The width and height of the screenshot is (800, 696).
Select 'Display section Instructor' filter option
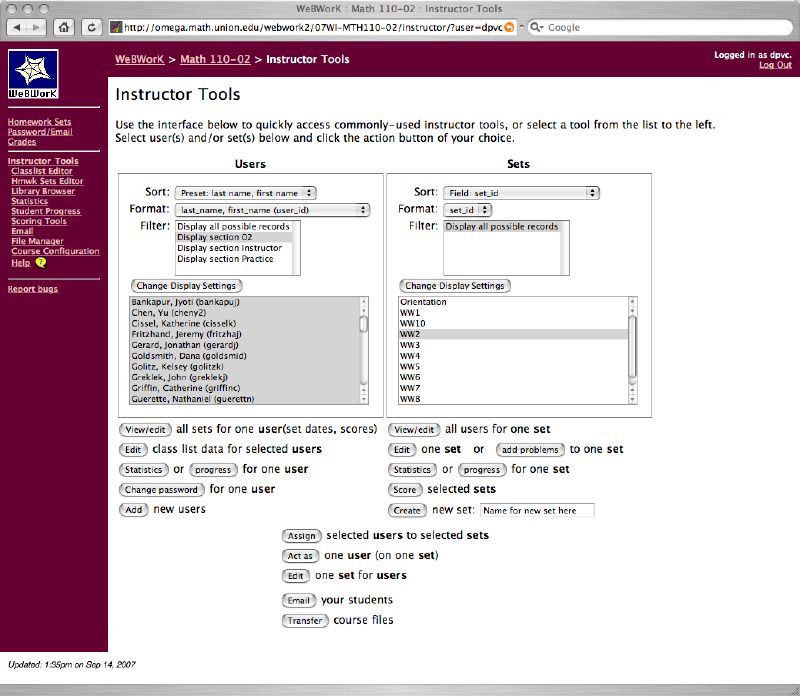click(234, 248)
